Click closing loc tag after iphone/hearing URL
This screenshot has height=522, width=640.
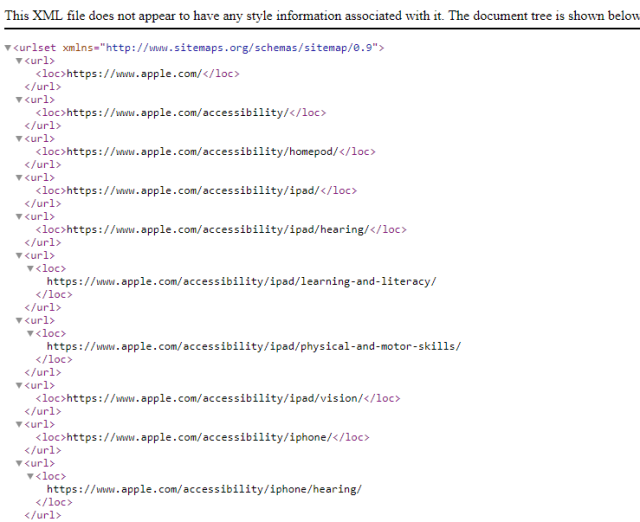(x=54, y=502)
